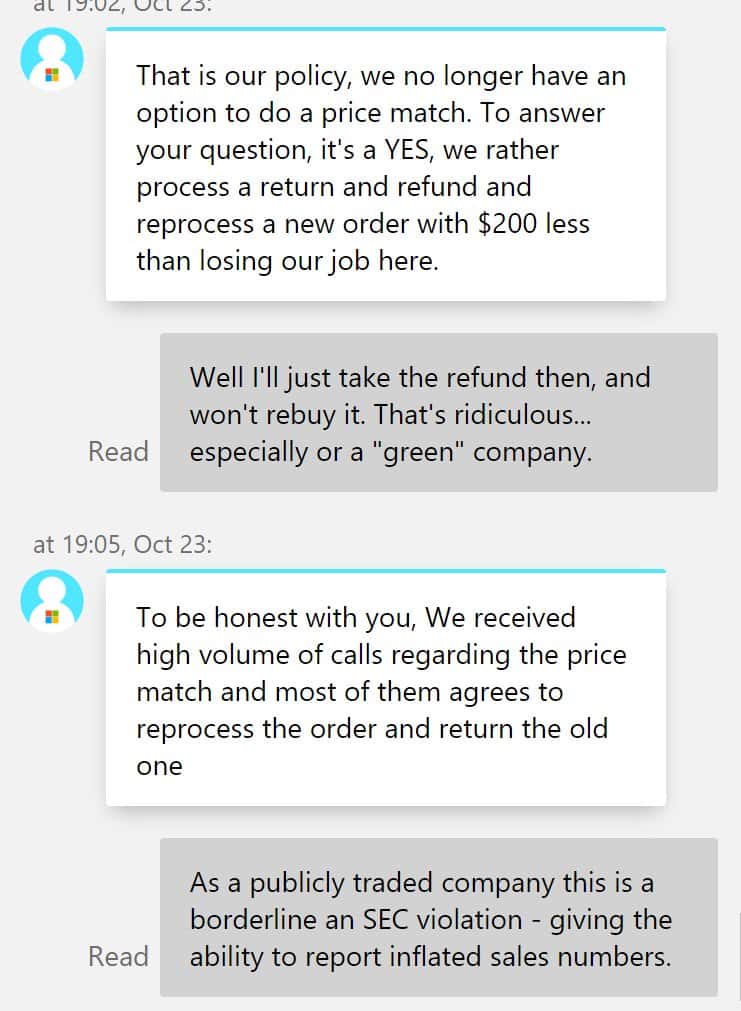
Task: Click the Read receipt beside the SEC violation reply
Action: click(118, 956)
